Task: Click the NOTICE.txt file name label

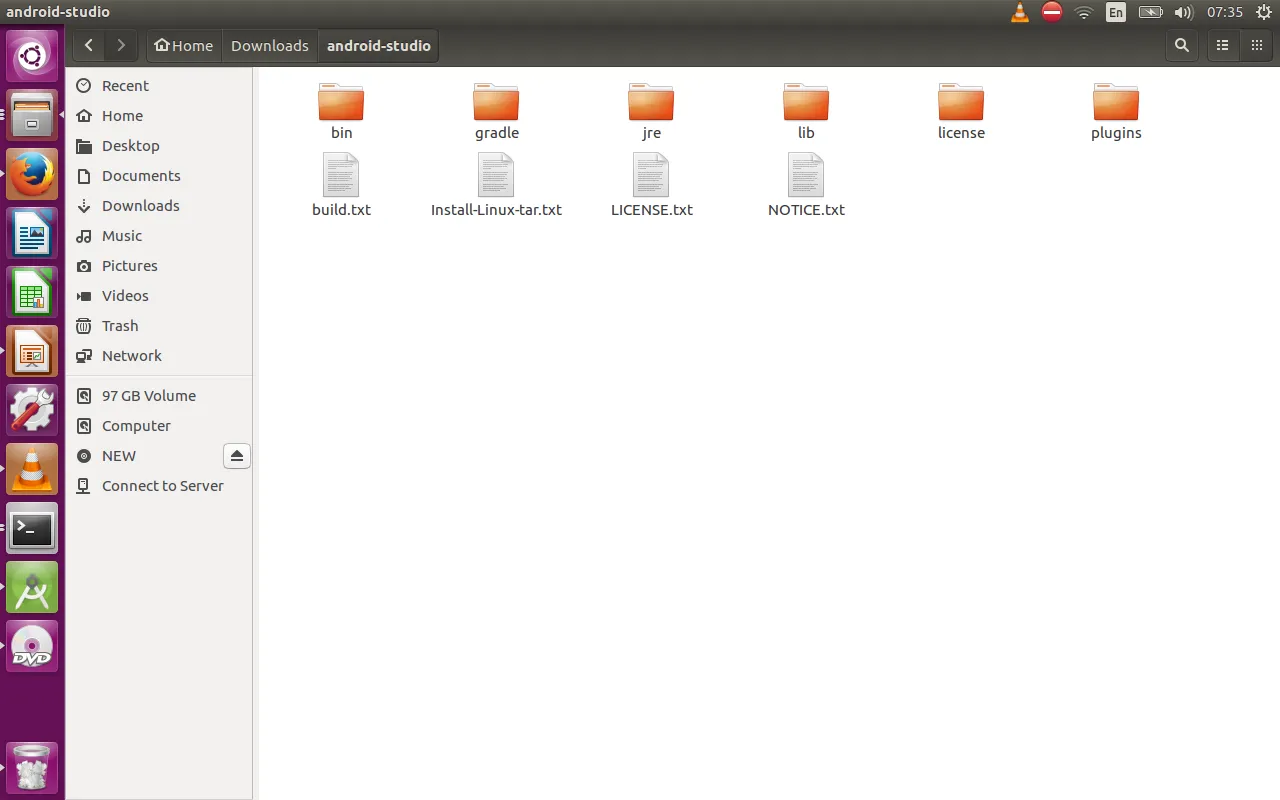Action: pos(806,210)
